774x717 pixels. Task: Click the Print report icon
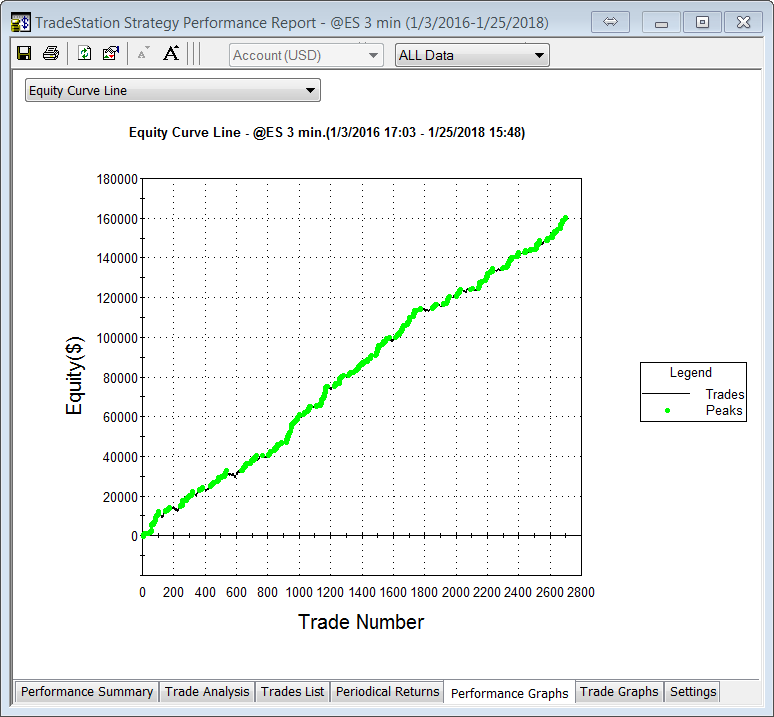(50, 54)
